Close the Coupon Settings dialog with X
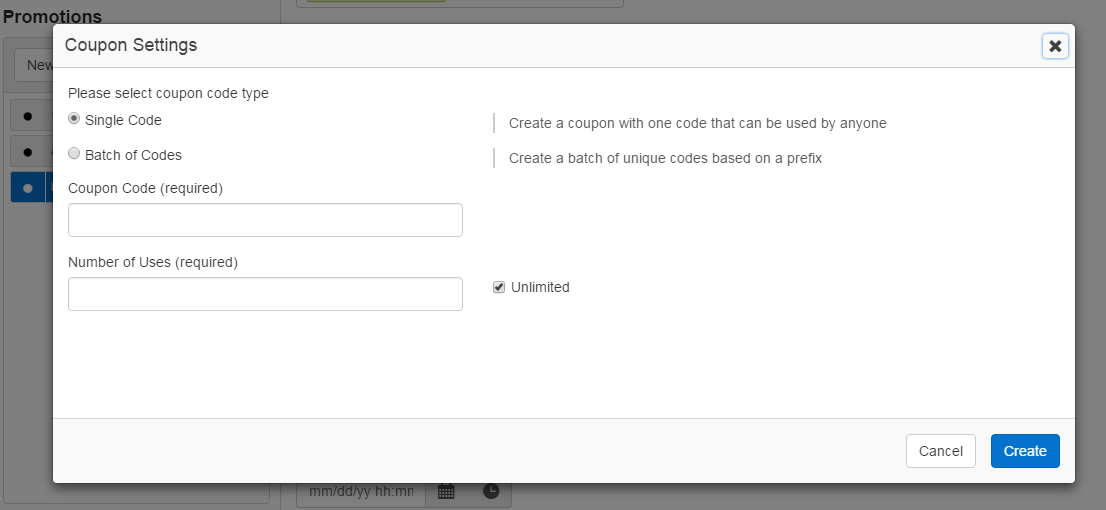The width and height of the screenshot is (1106, 510). pyautogui.click(x=1054, y=46)
